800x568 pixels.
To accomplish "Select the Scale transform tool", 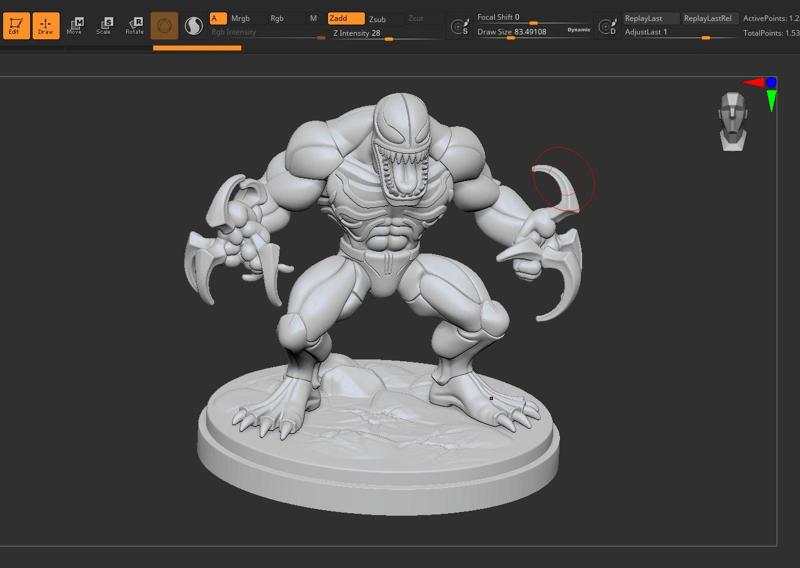I will 105,26.
